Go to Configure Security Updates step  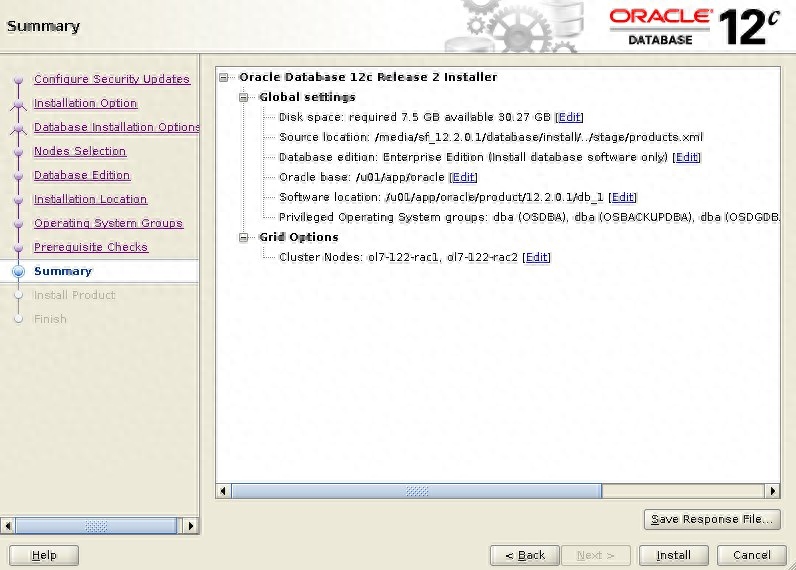coord(111,79)
